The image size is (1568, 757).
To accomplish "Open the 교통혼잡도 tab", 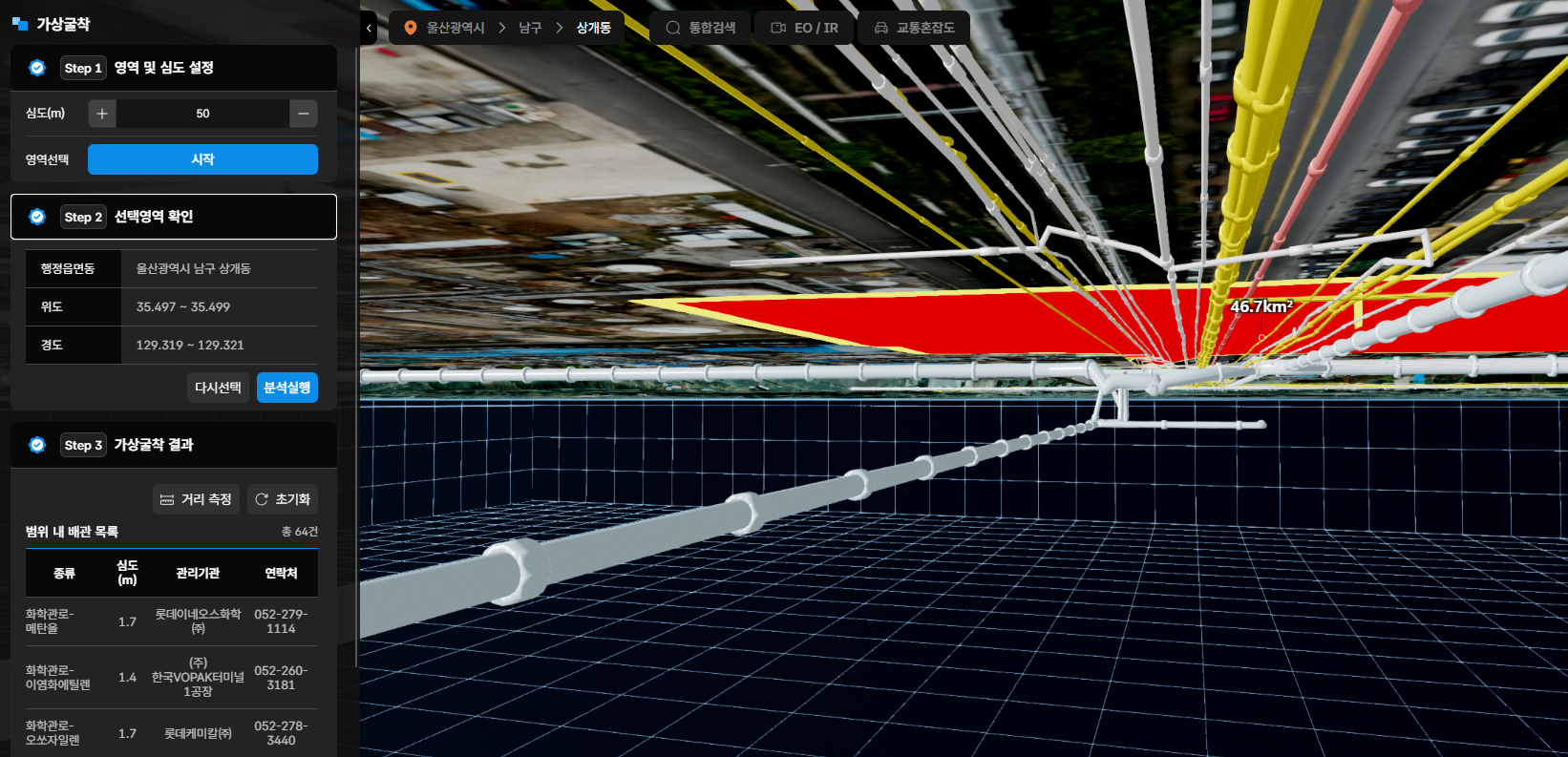I will (914, 28).
